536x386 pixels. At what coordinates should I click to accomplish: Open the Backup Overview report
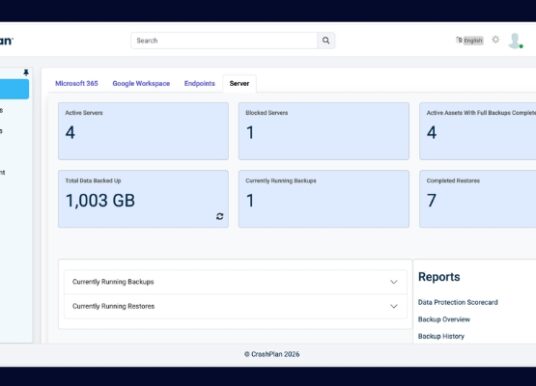[x=444, y=319]
